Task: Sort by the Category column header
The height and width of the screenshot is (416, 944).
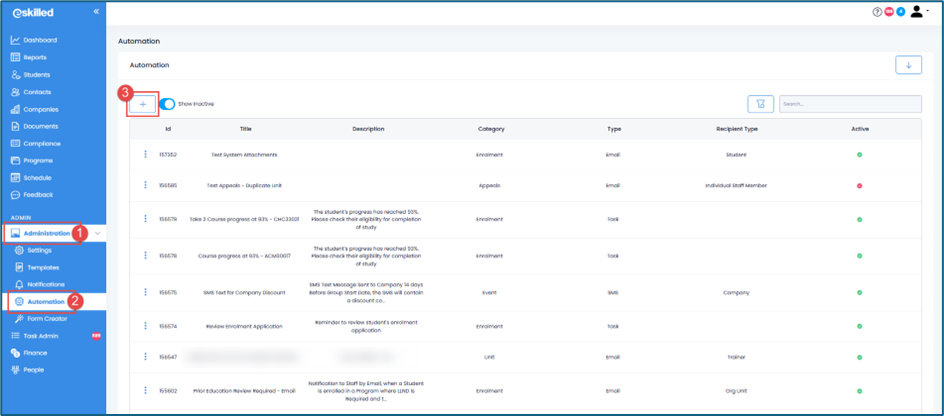Action: [x=491, y=129]
